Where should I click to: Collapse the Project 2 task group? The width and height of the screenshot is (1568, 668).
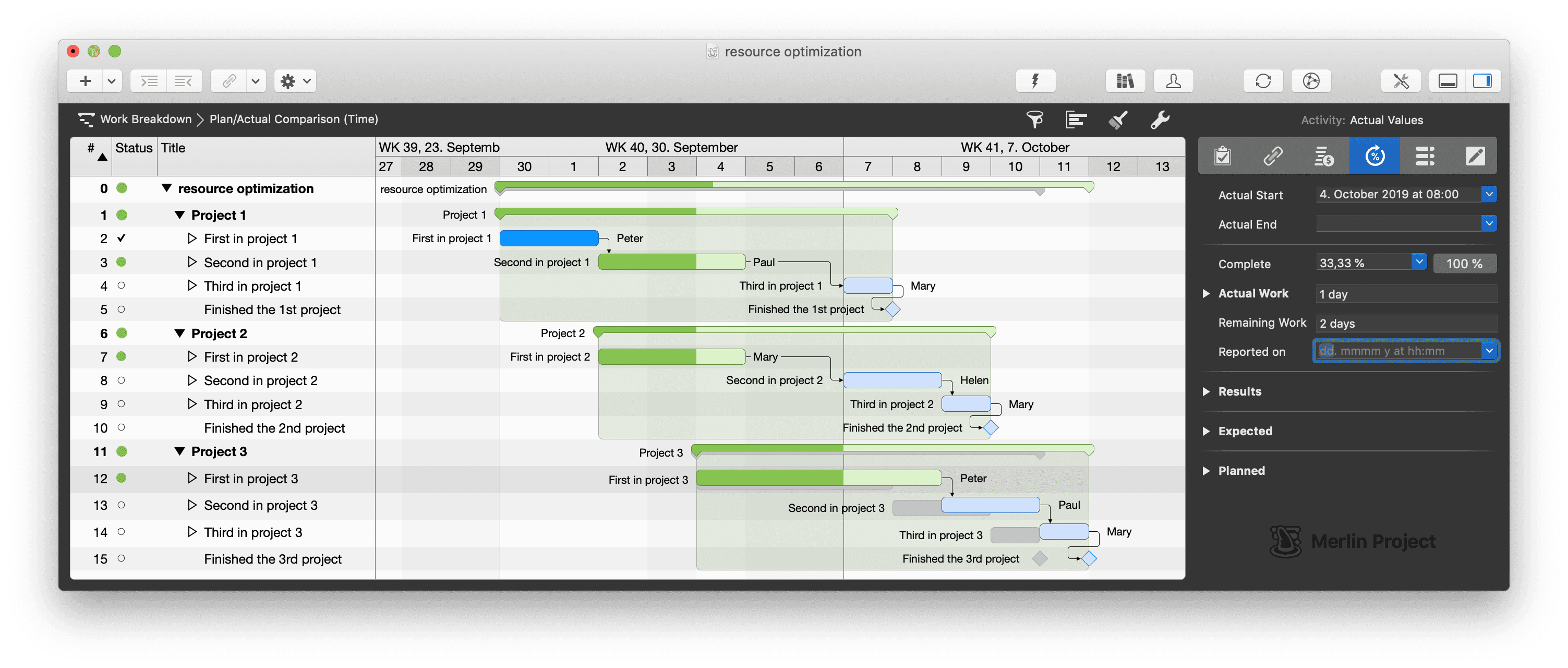(179, 333)
